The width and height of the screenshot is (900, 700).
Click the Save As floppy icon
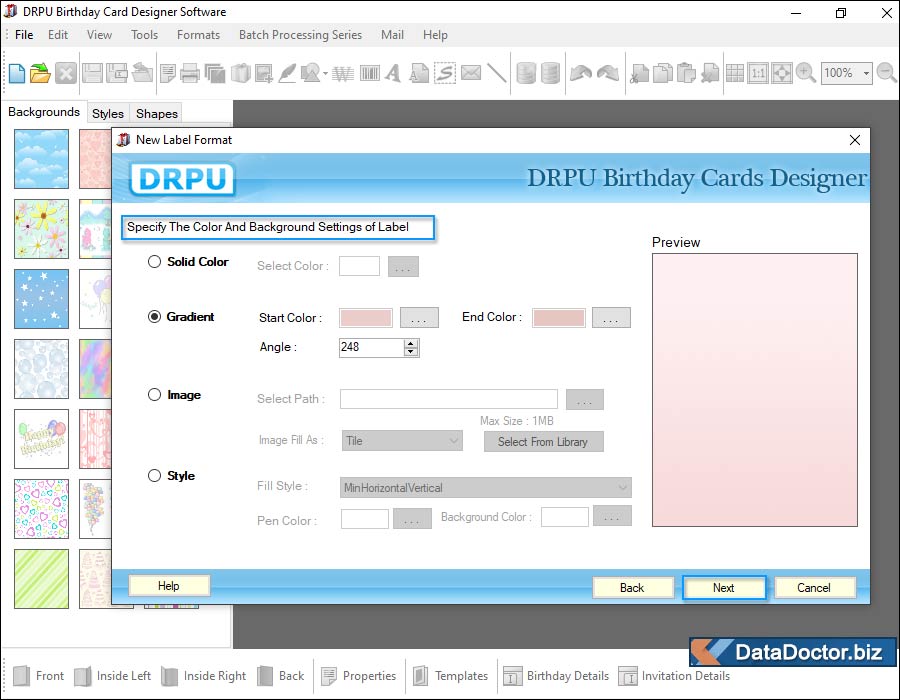117,73
